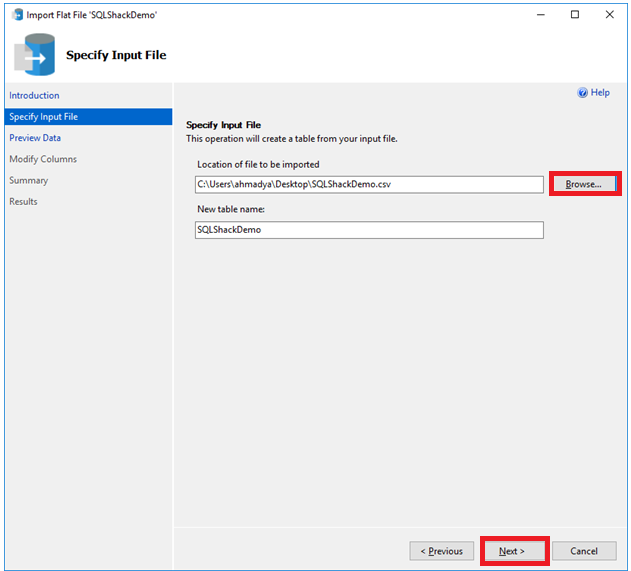Cancel the import wizard
631x571 pixels.
584,551
